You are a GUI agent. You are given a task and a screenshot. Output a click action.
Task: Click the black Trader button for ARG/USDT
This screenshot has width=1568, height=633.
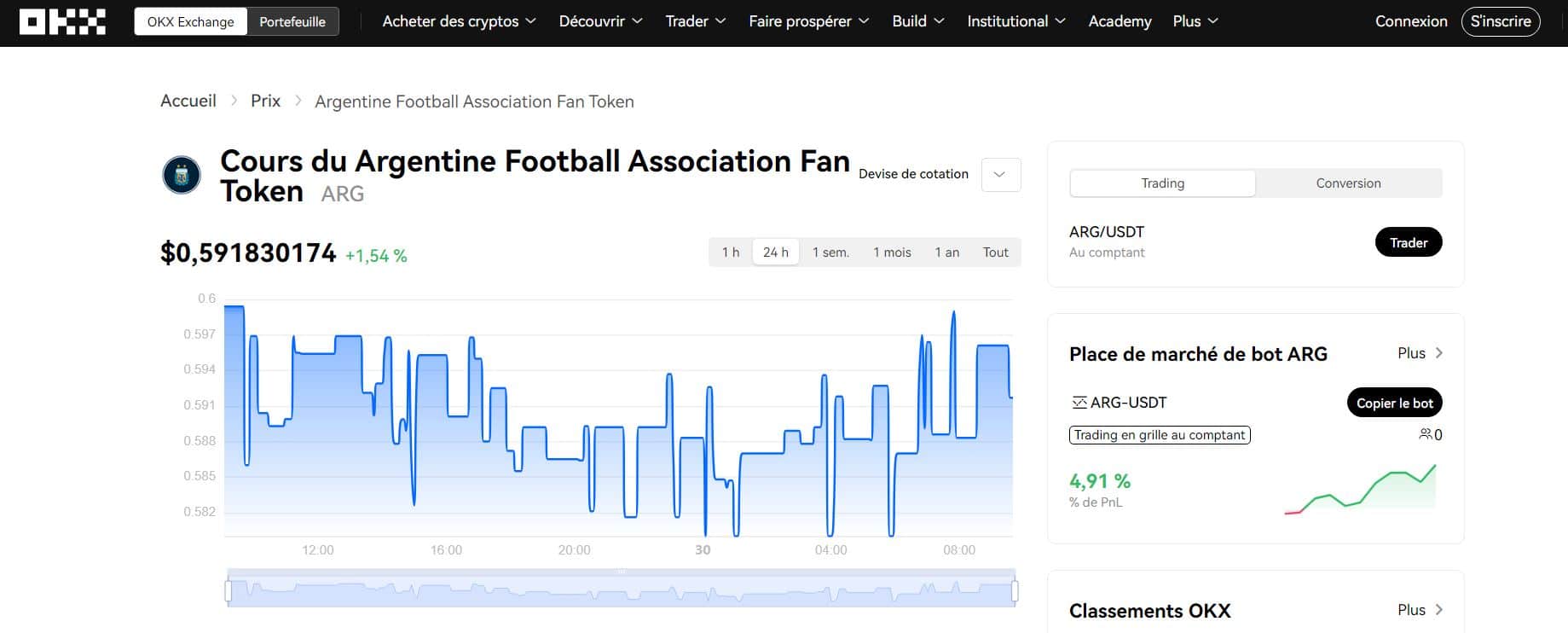coord(1409,242)
